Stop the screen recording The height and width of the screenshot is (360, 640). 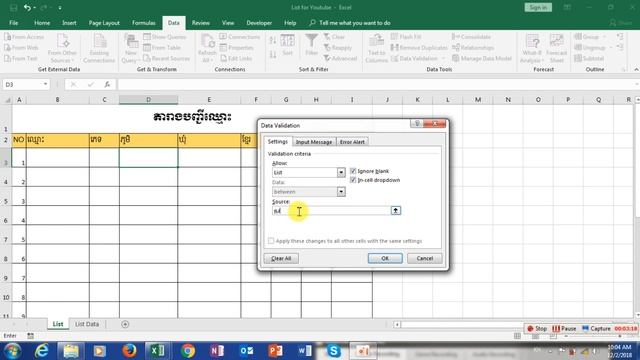click(537, 329)
